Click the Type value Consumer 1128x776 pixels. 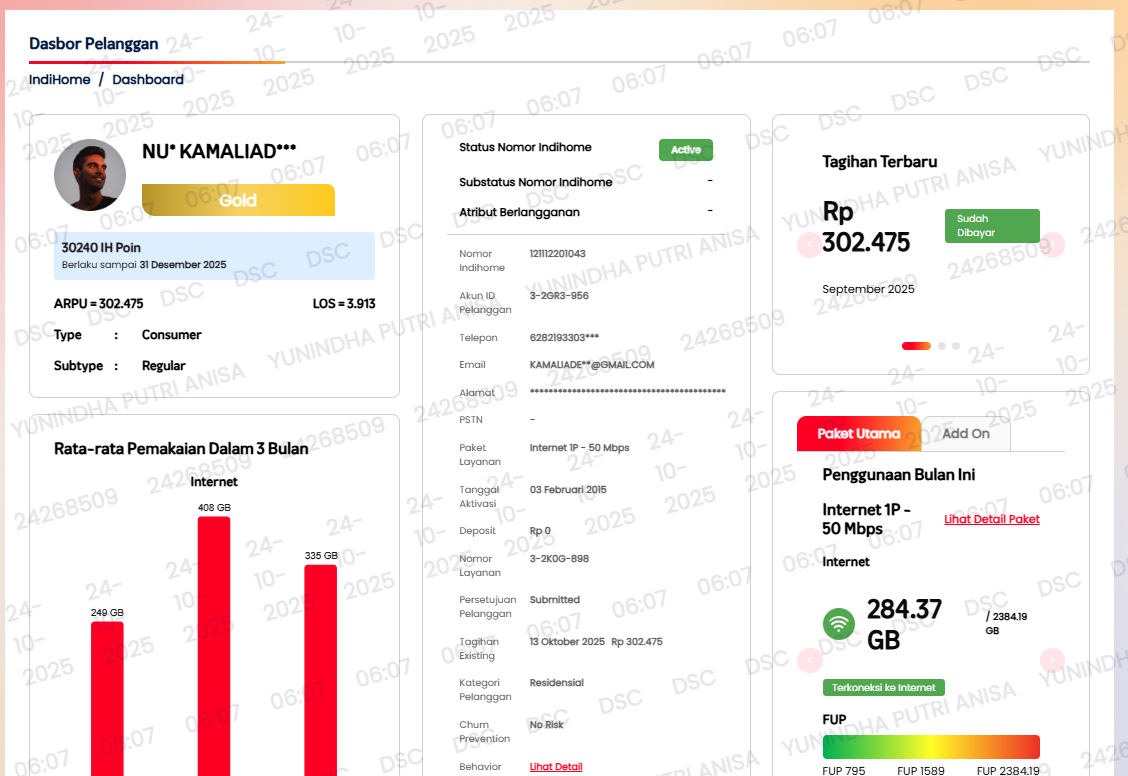pos(171,335)
